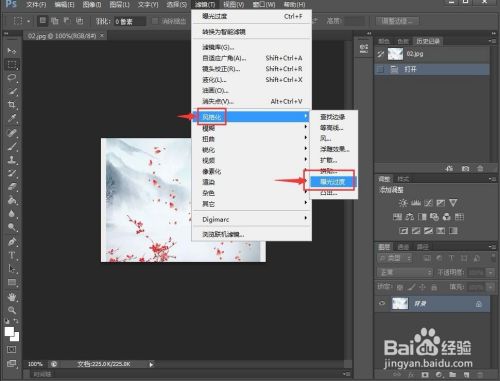Image resolution: width=500 pixels, height=381 pixels.
Task: Select the Move tool
Action: point(12,51)
